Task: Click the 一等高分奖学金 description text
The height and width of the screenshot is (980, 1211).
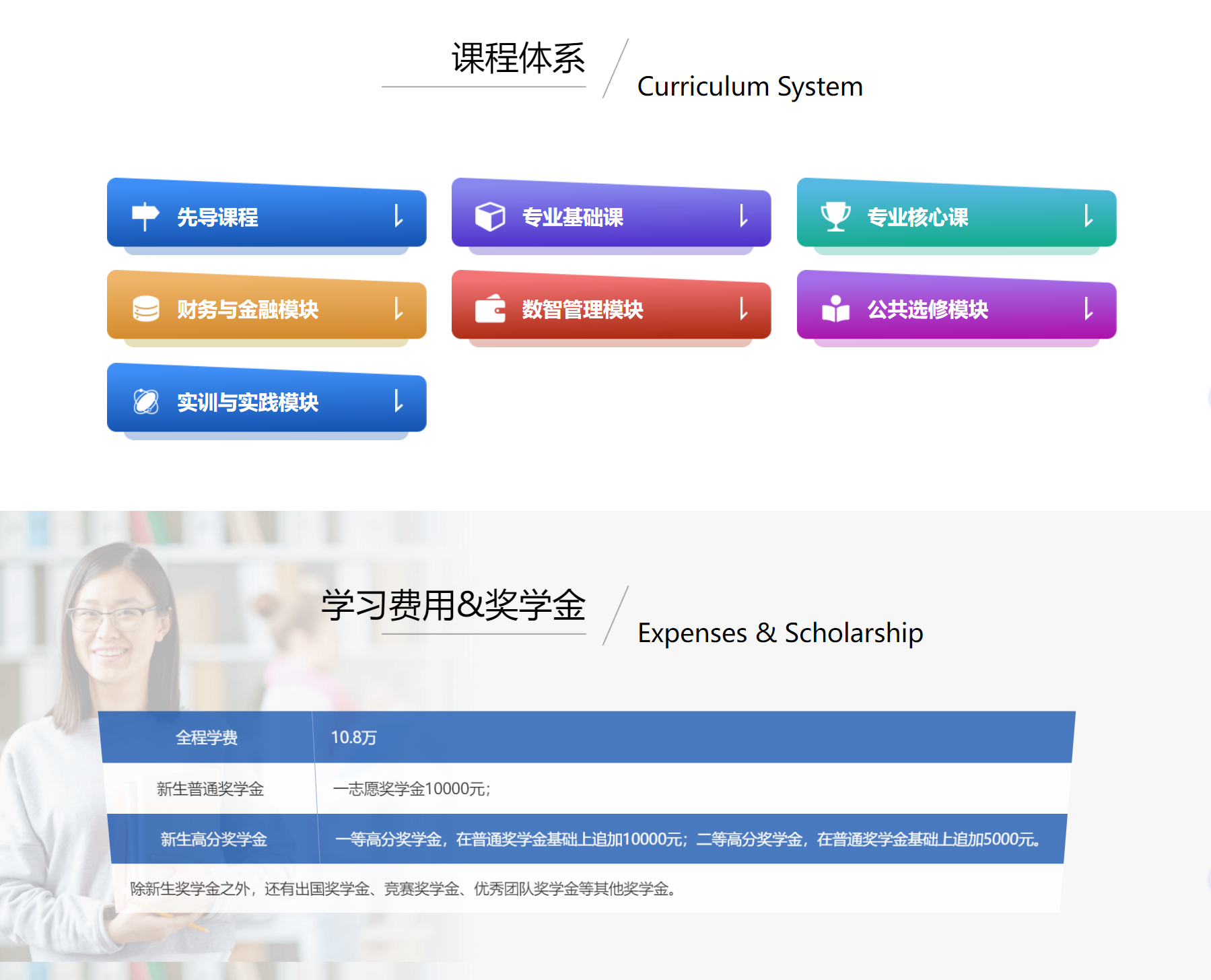Action: point(689,839)
